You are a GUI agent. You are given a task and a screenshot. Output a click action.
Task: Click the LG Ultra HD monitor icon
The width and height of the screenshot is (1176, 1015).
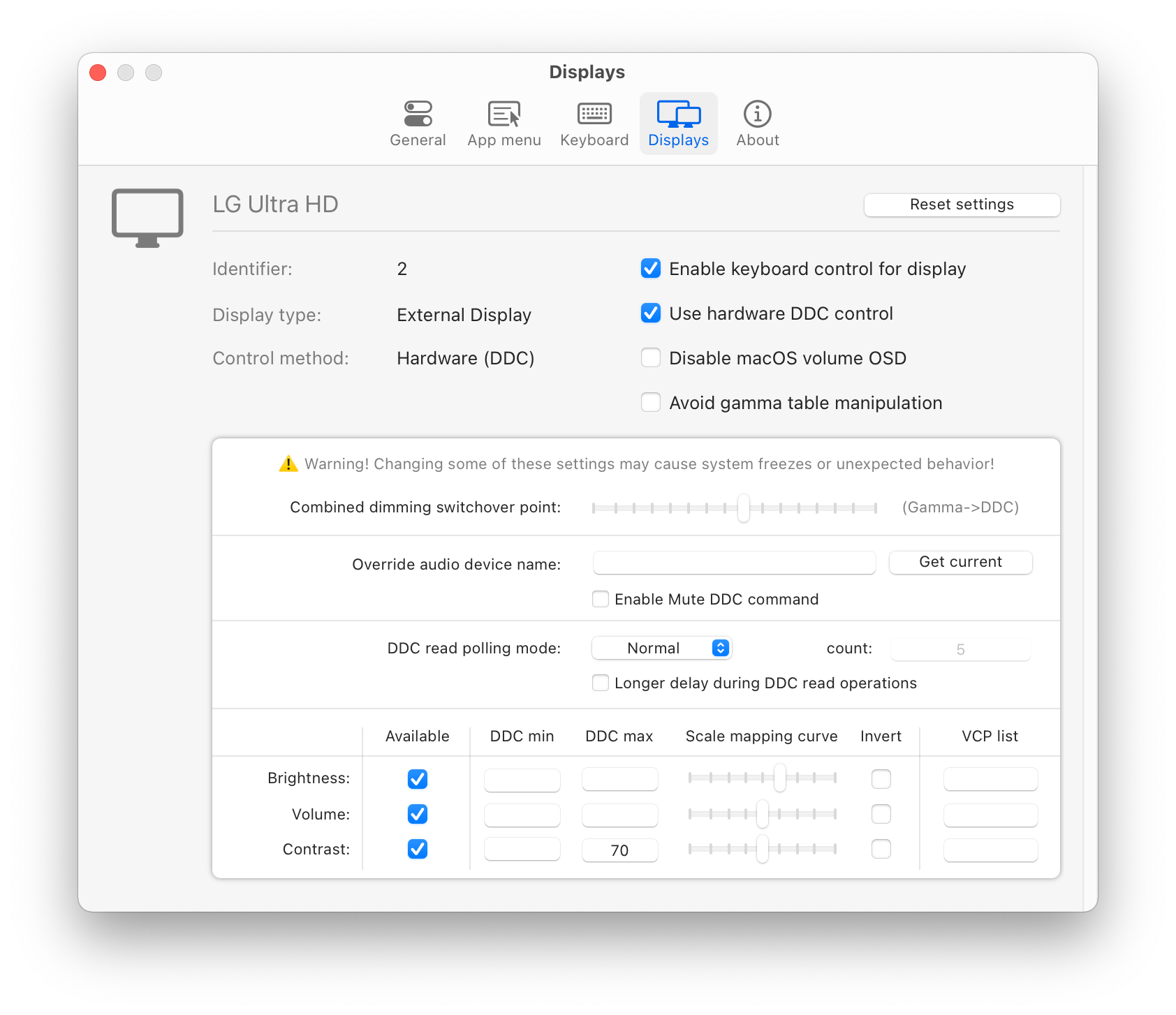[146, 216]
